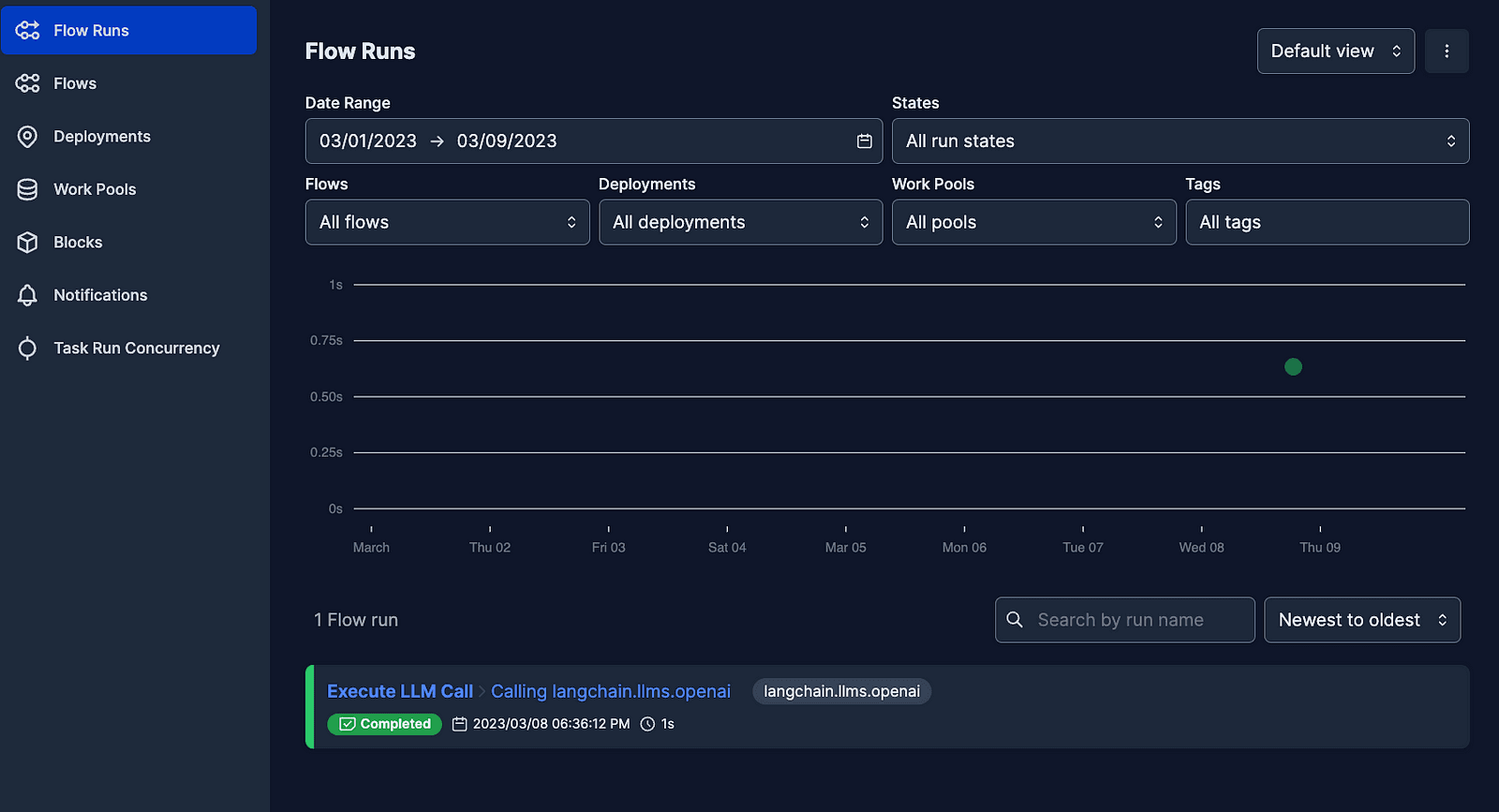Open Calling langchain.llms.openai run link
1499x812 pixels.
pyautogui.click(x=610, y=691)
